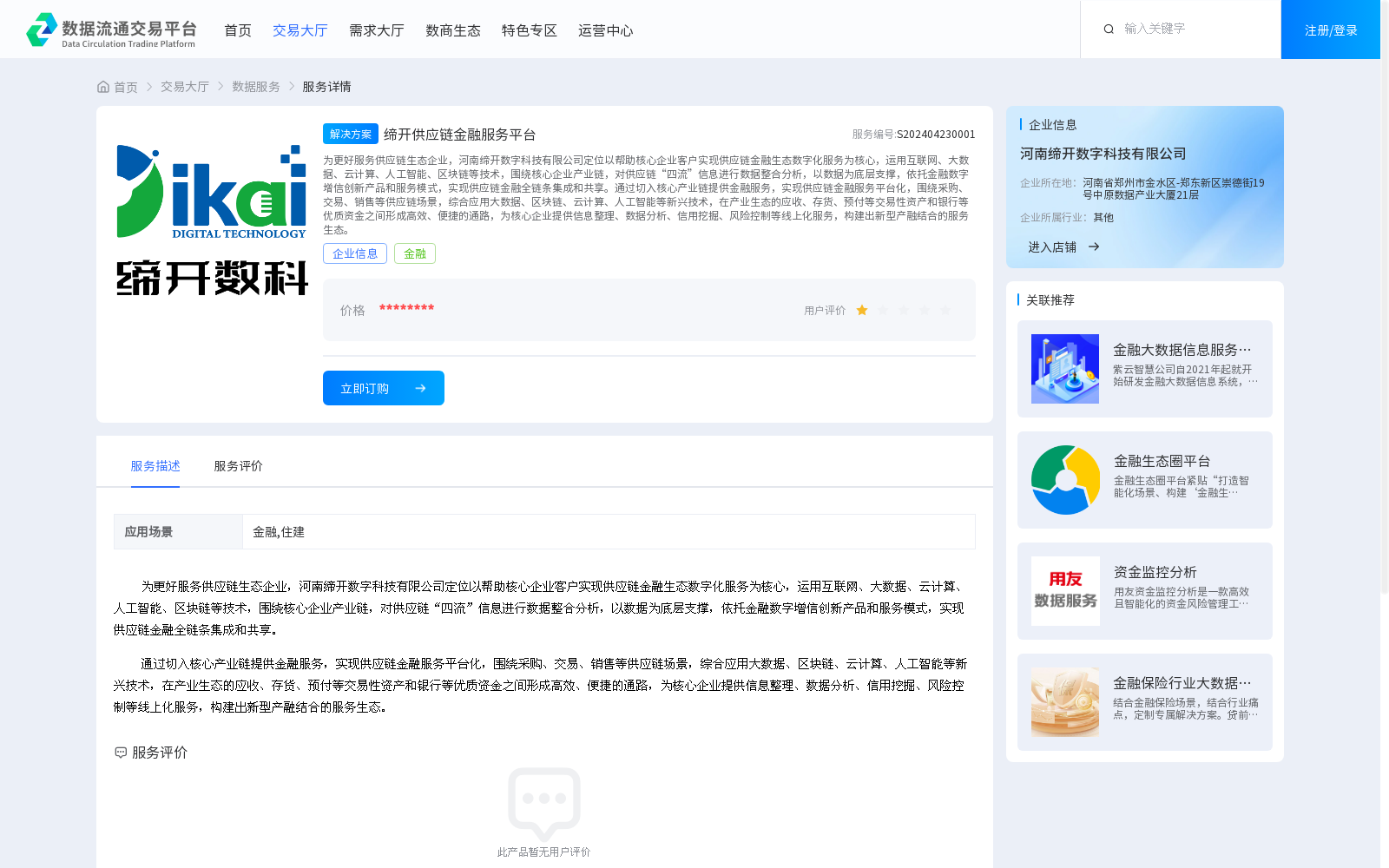The width and height of the screenshot is (1389, 868).
Task: Click the 关联推荐 section heading
Action: tap(1050, 300)
